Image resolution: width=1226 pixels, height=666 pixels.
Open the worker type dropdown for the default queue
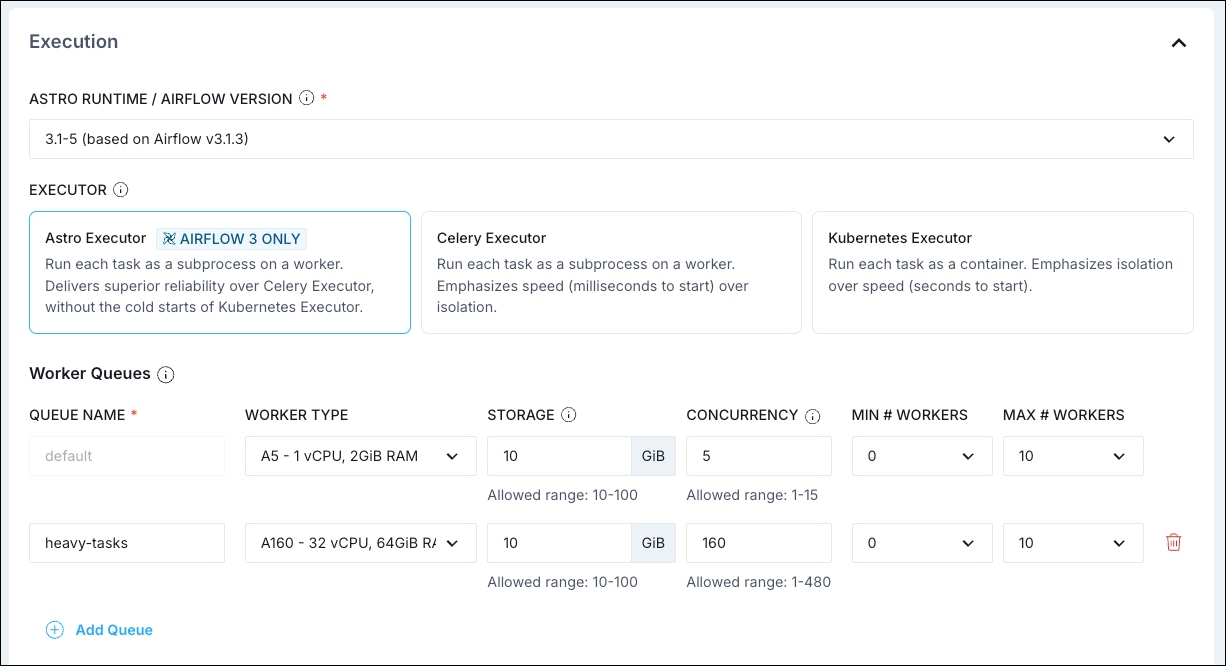(360, 455)
